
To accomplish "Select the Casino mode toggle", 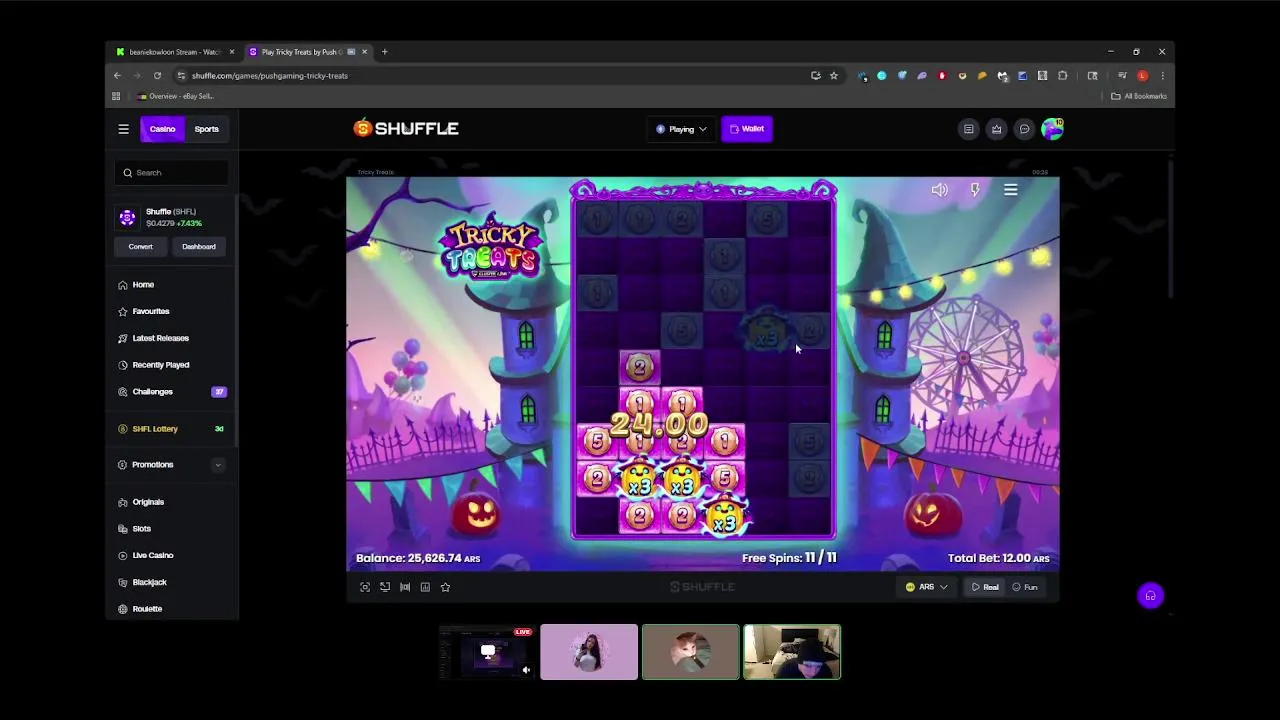I will pos(162,129).
